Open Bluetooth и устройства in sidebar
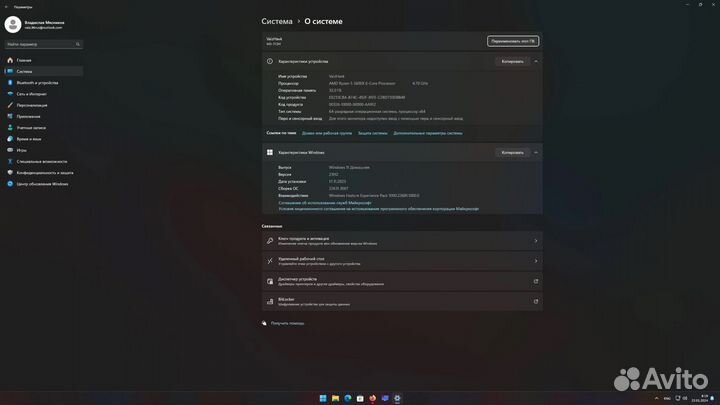720x405 pixels. (30, 82)
